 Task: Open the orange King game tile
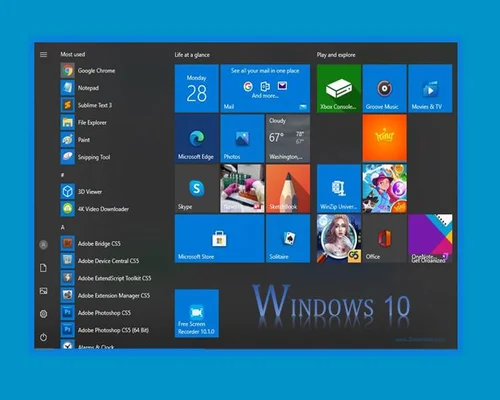coord(384,138)
